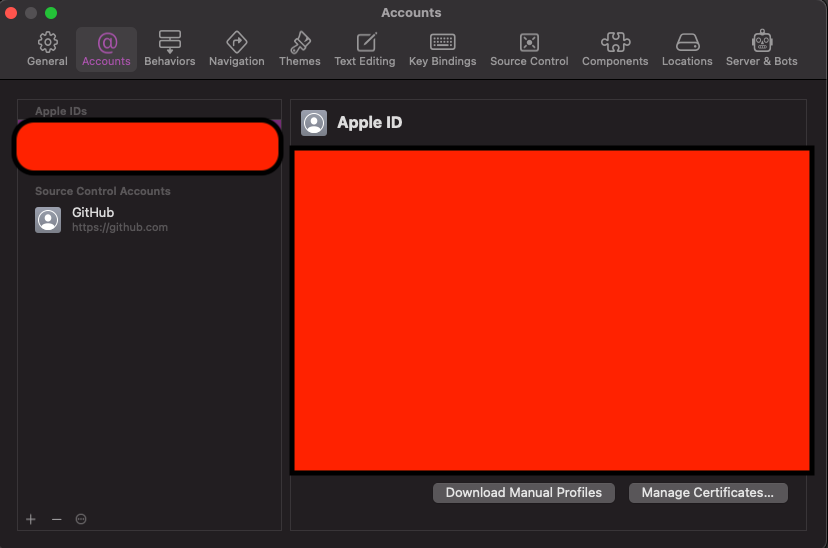Show the Locations preferences pane

pyautogui.click(x=687, y=49)
